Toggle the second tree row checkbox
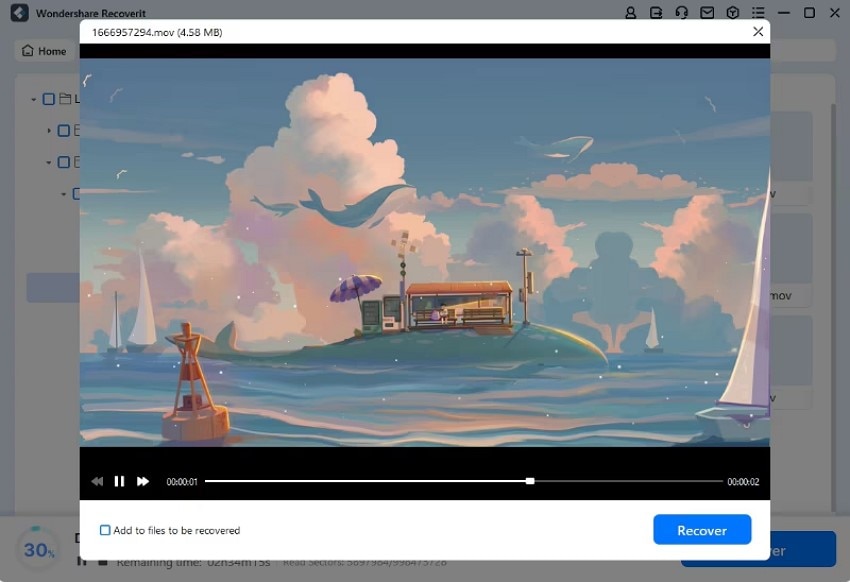 pos(63,131)
